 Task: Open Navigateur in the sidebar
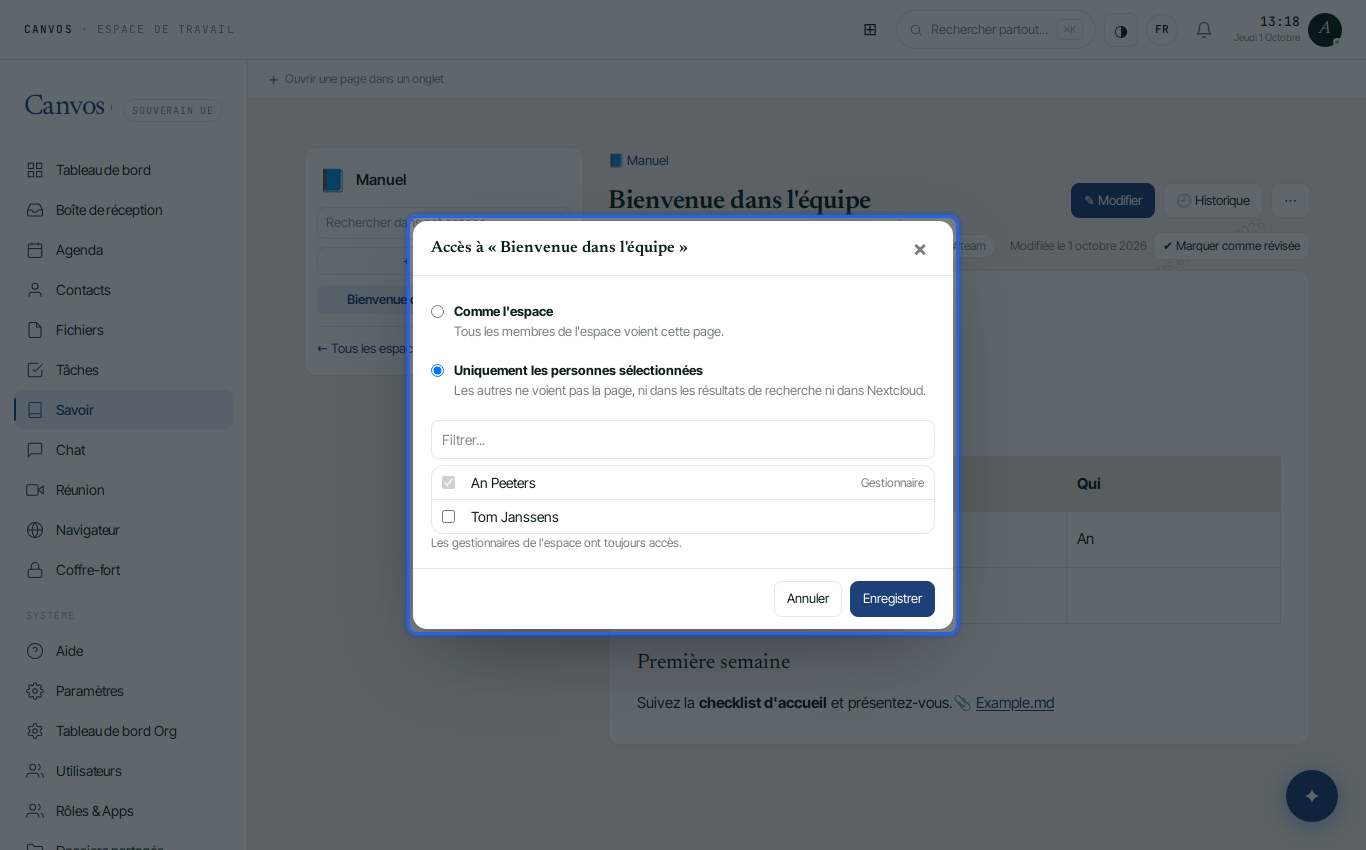[x=123, y=530]
